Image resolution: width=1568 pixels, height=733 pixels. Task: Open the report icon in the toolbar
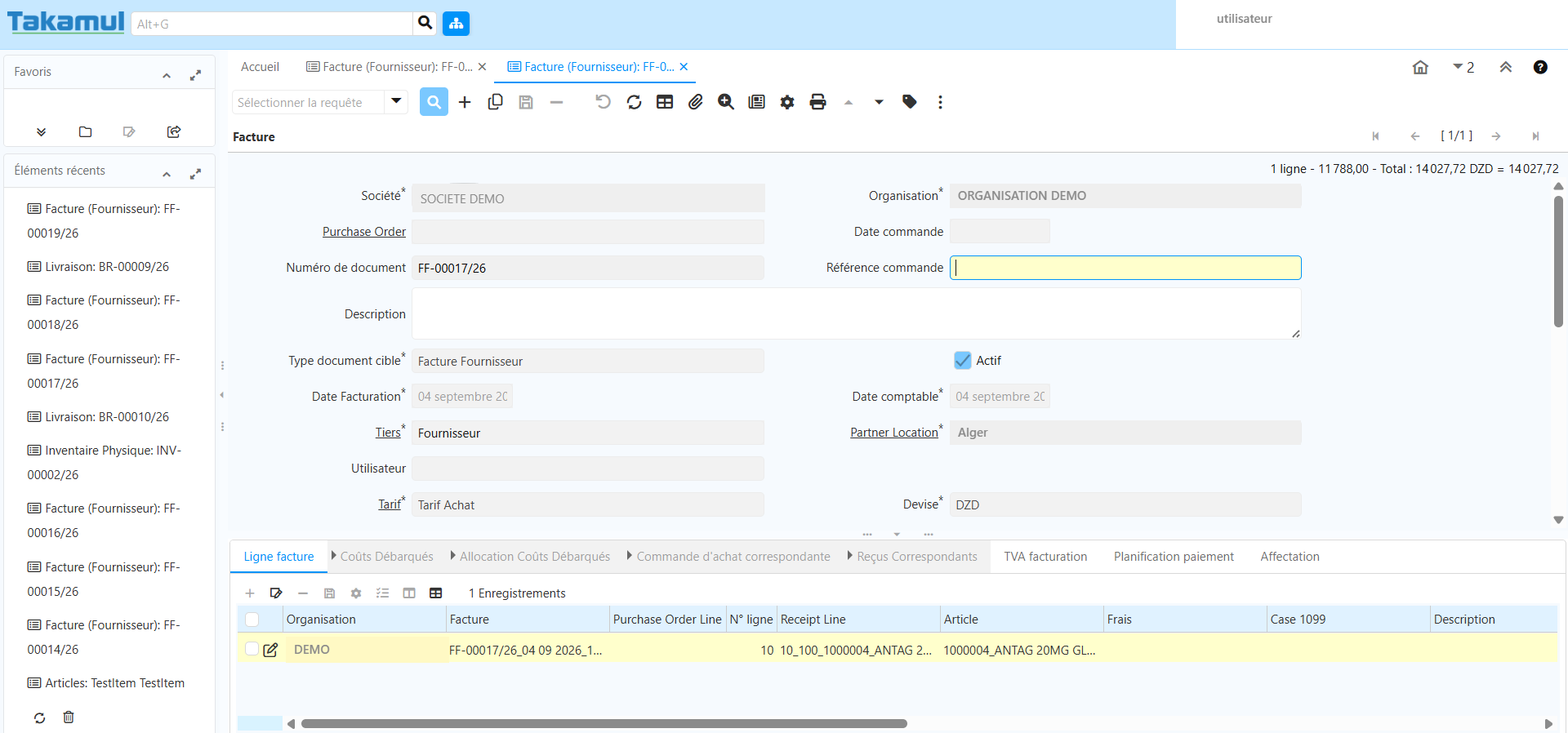[x=756, y=102]
